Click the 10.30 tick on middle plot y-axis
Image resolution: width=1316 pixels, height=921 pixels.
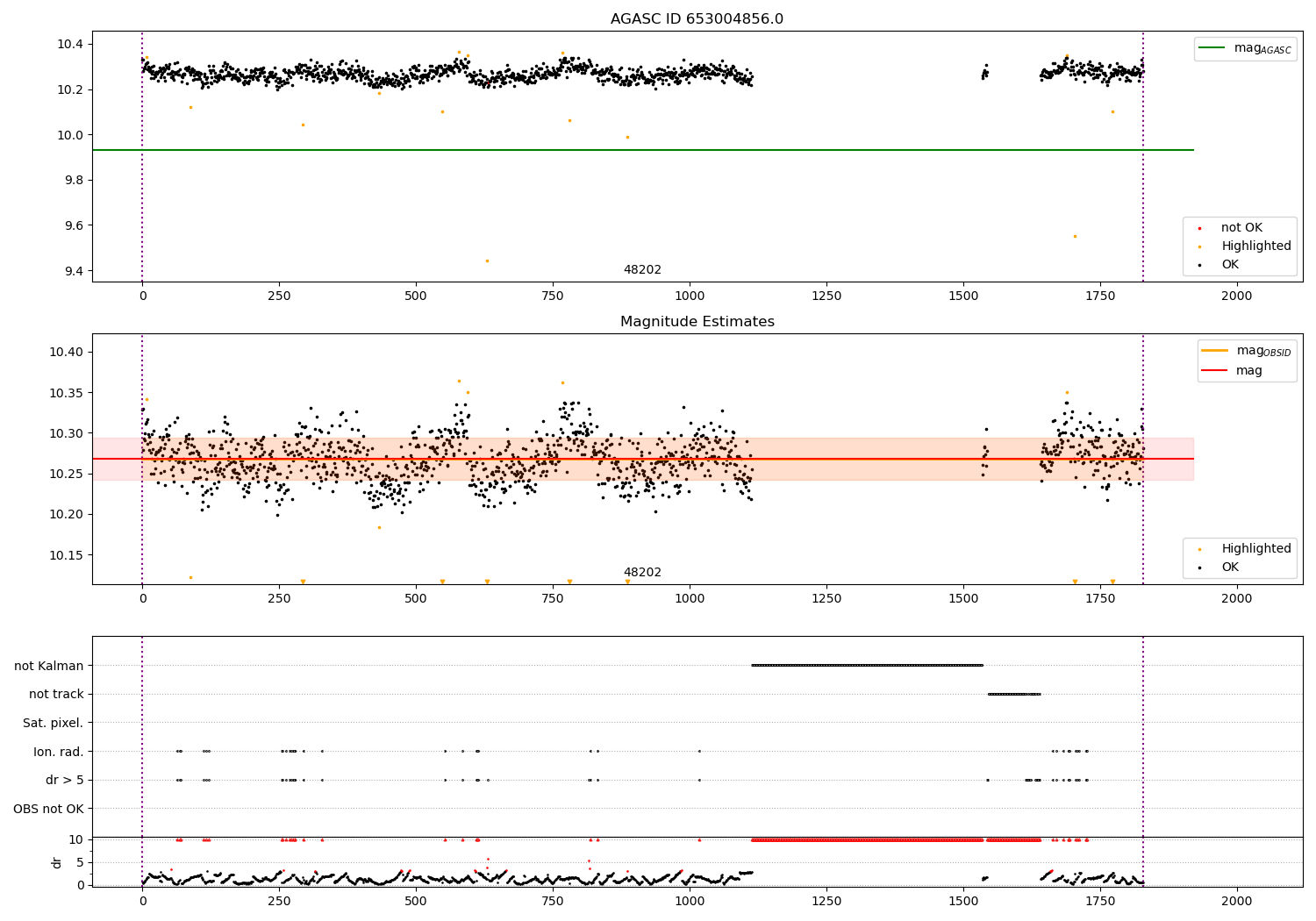click(68, 433)
